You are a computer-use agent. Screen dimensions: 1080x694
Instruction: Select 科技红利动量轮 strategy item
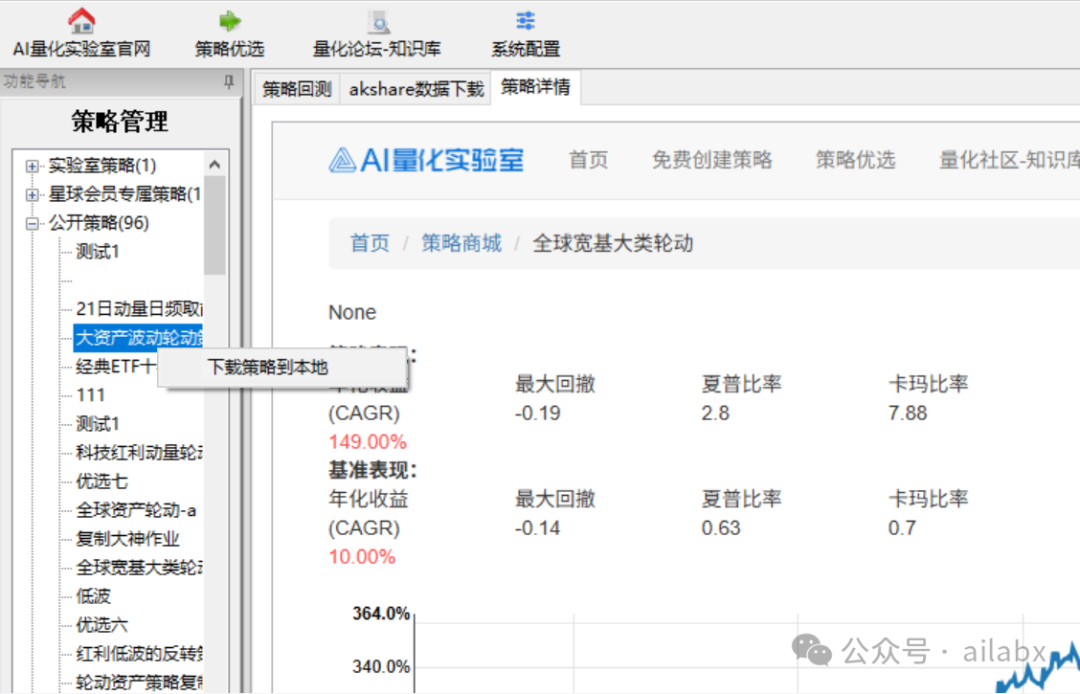[x=138, y=452]
